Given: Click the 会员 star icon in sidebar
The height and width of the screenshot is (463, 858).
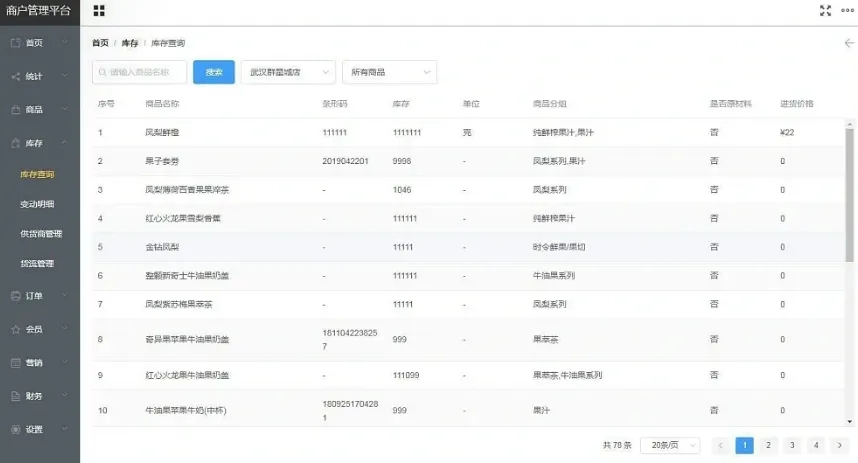Looking at the screenshot, I should point(15,329).
